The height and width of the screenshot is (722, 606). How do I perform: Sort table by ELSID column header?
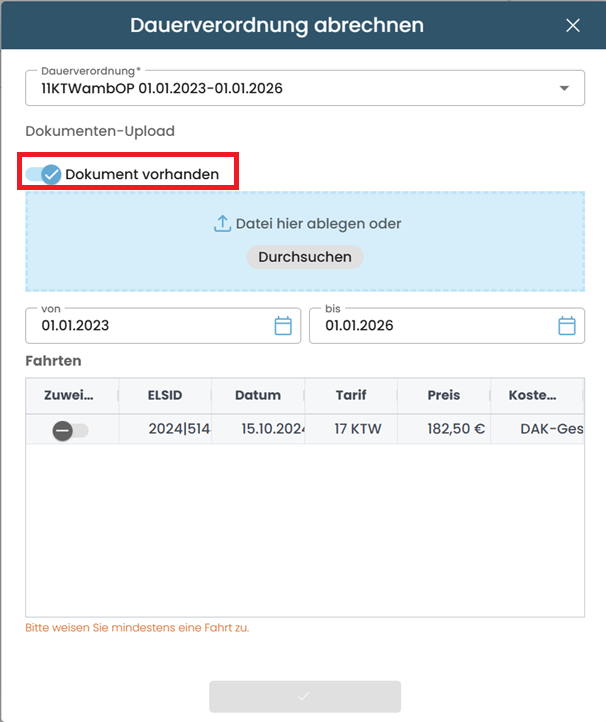pyautogui.click(x=164, y=395)
